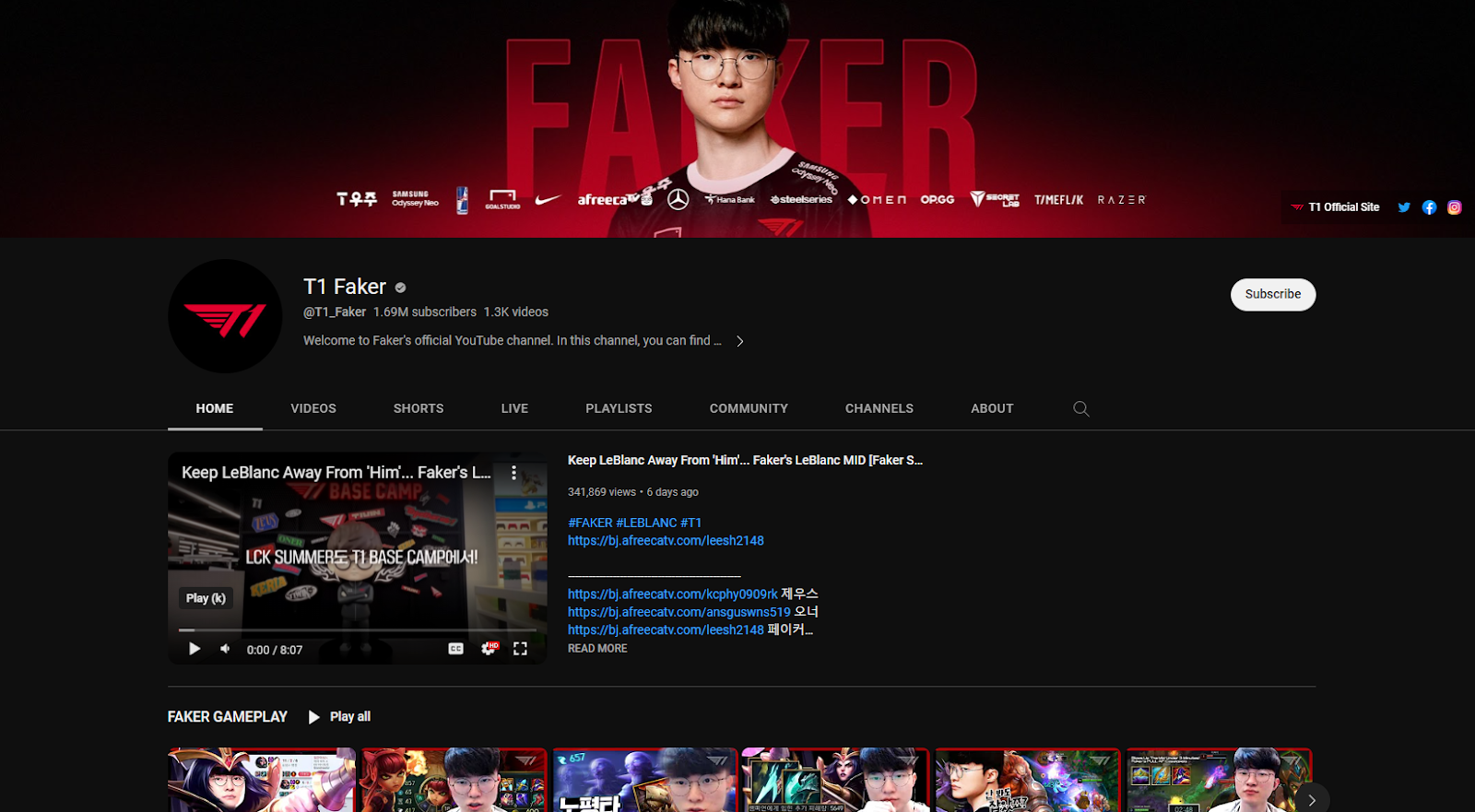
Task: Open the video player settings gear
Action: (x=489, y=649)
